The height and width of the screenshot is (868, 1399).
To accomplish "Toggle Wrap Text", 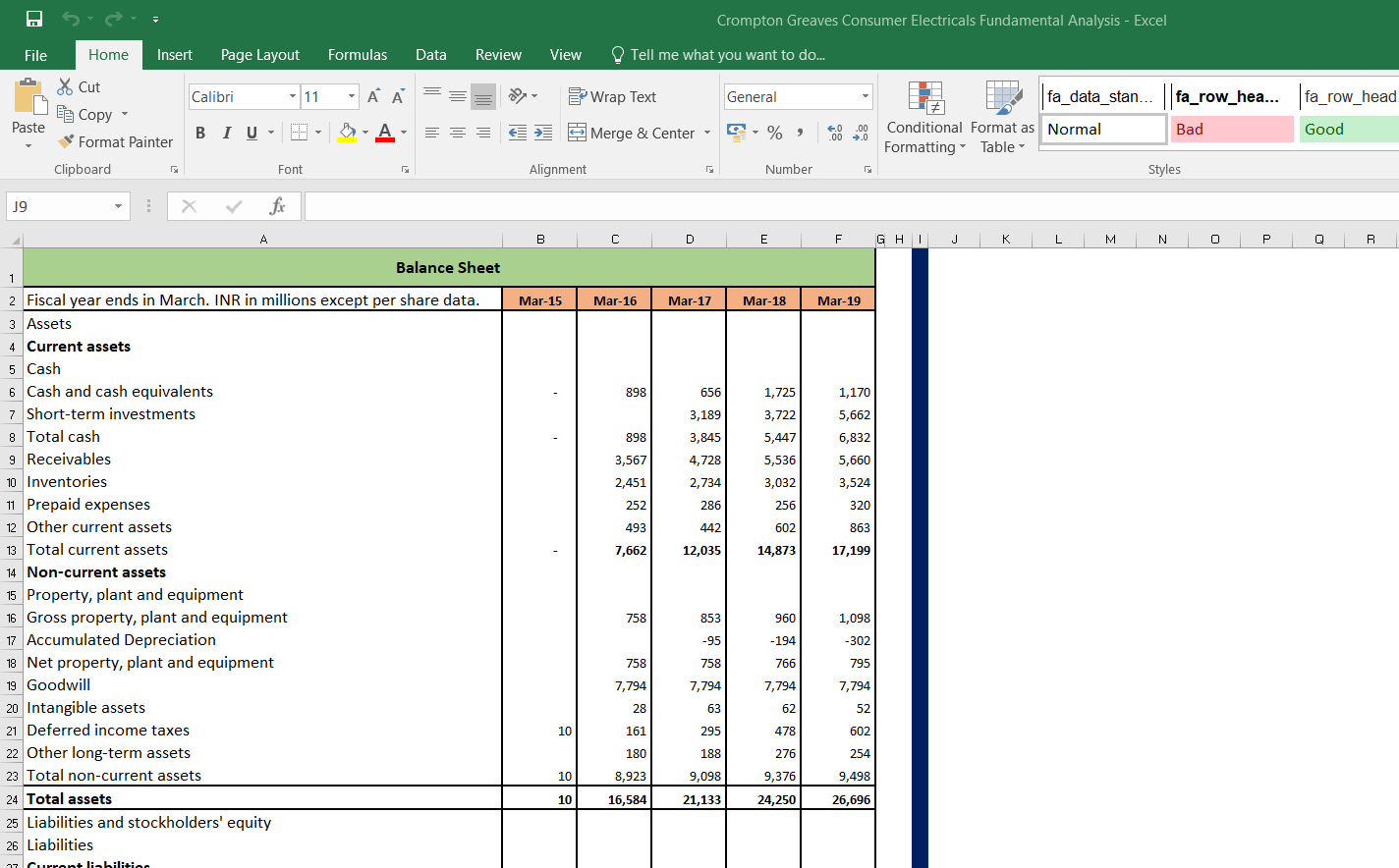I will tap(612, 96).
